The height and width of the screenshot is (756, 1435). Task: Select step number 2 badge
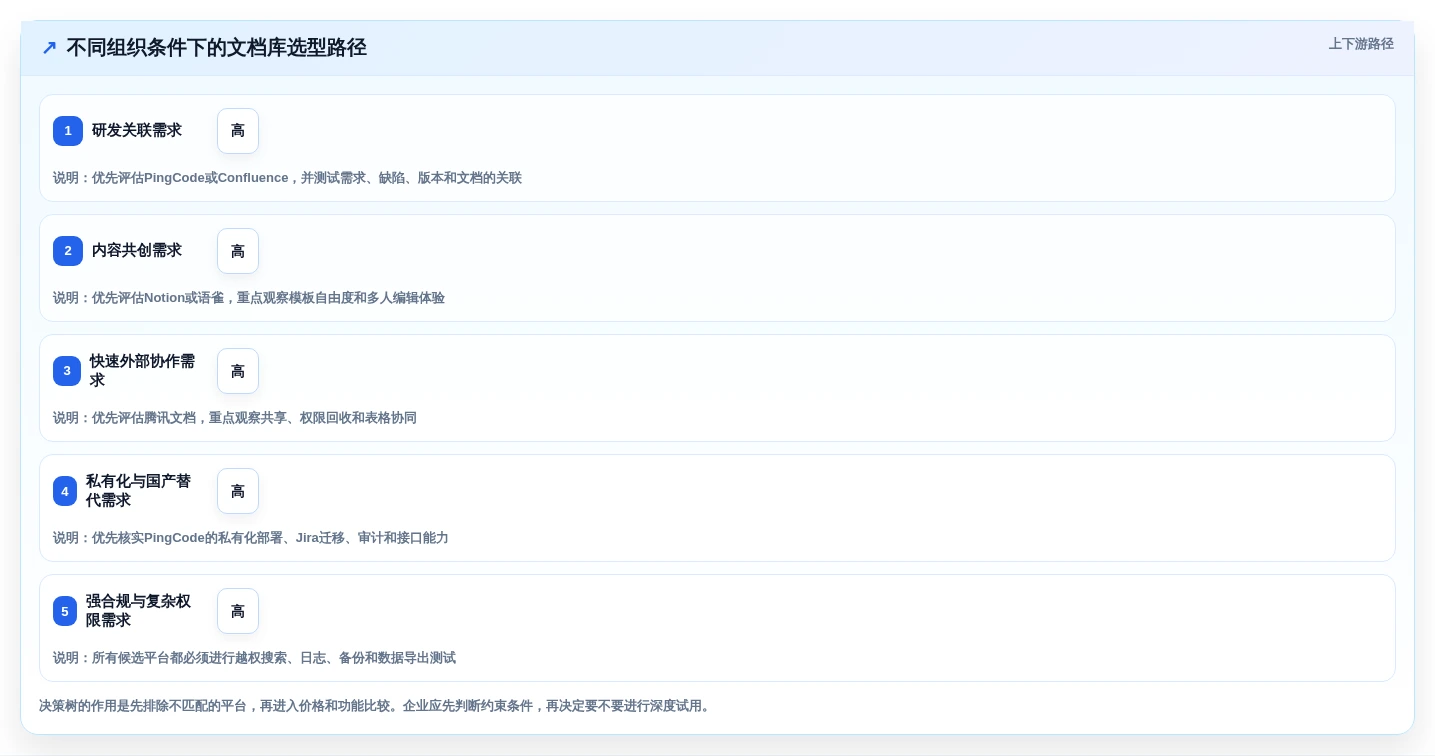tap(68, 251)
